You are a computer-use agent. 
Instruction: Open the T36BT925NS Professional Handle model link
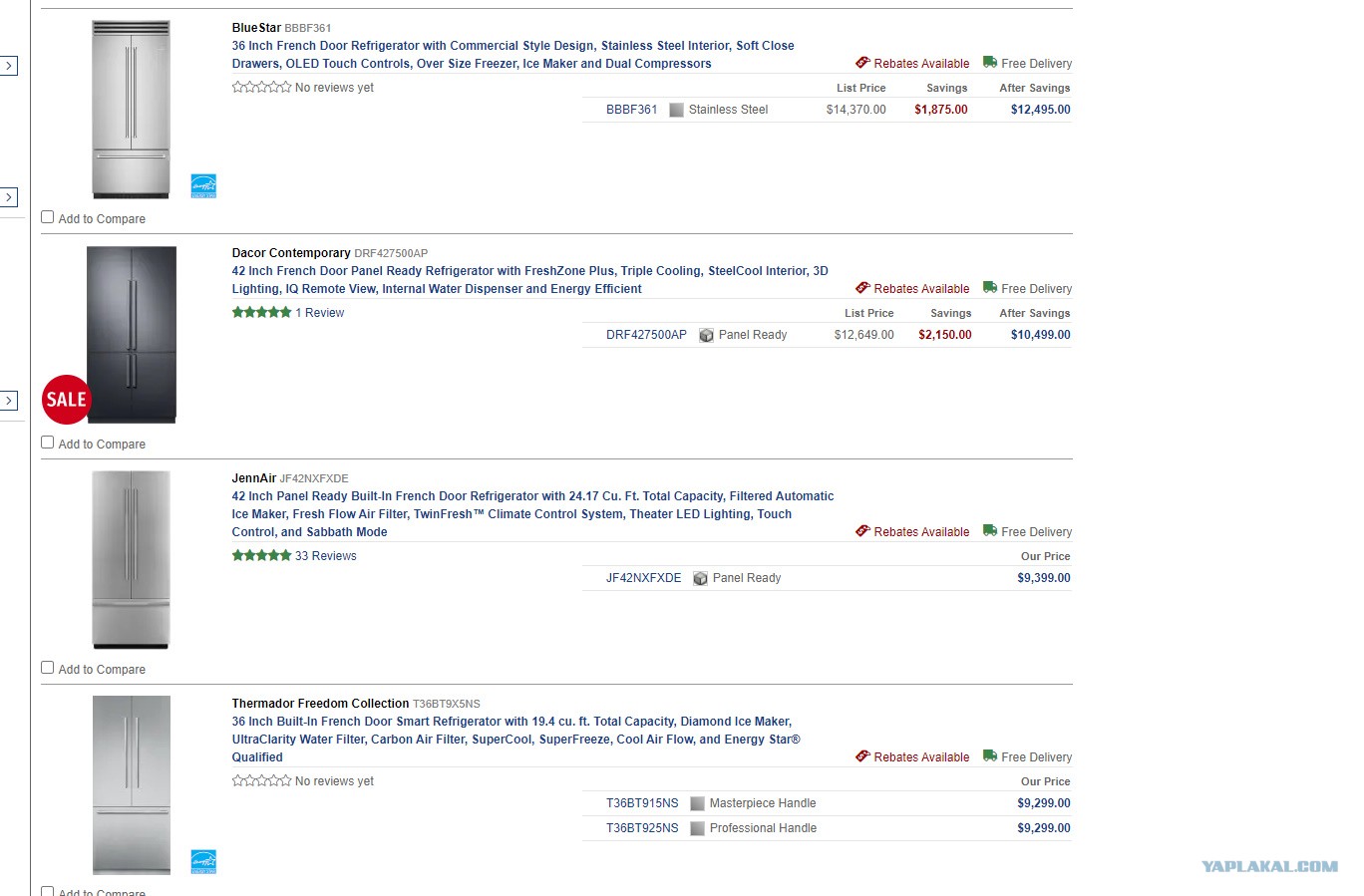642,828
